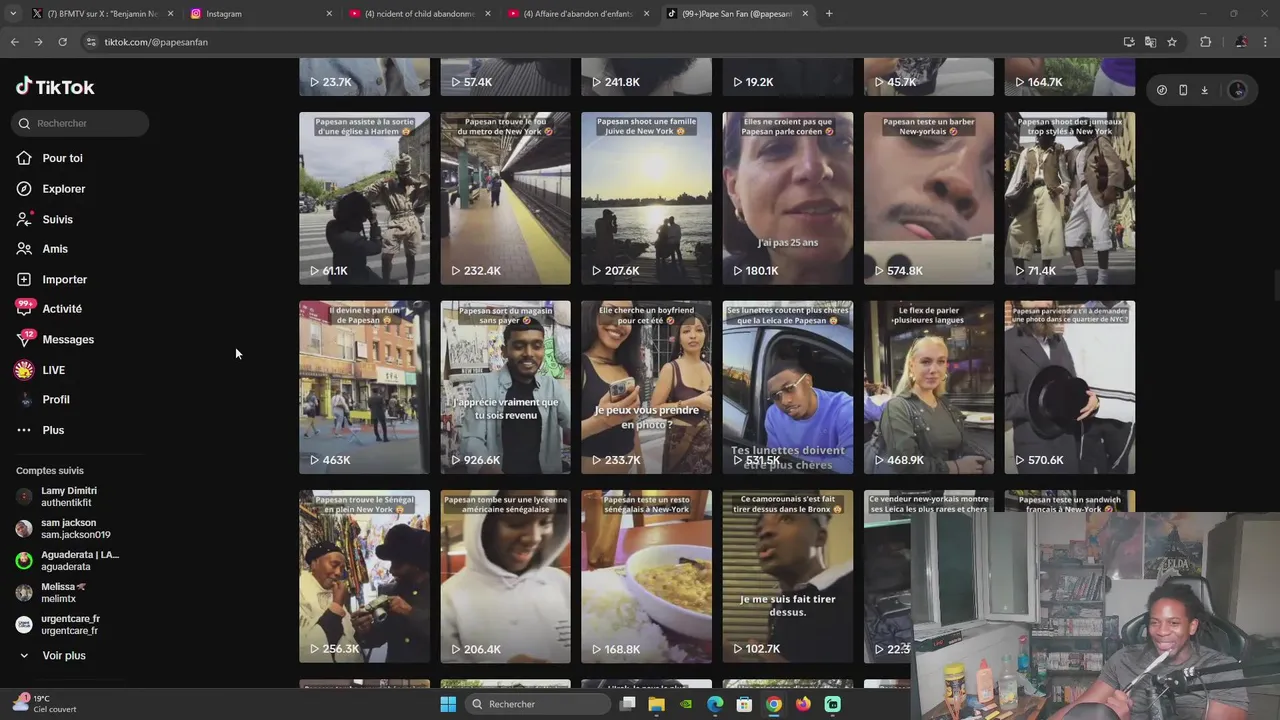Switch to BFMTV sur X browser tab
This screenshot has width=1280, height=720.
(102, 14)
